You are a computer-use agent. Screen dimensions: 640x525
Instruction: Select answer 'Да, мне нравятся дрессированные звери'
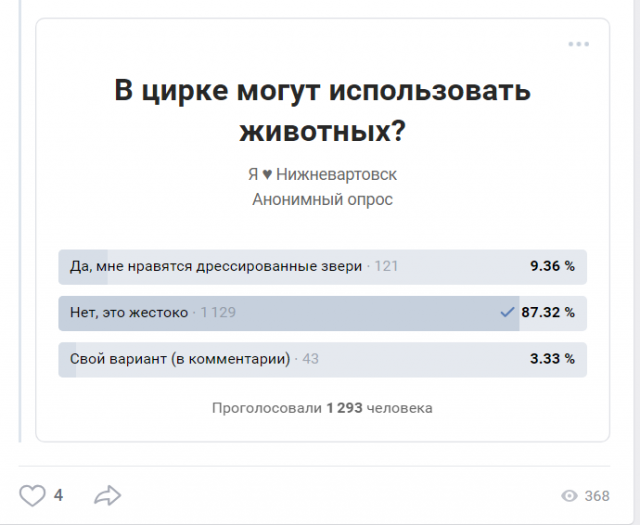[x=322, y=267]
